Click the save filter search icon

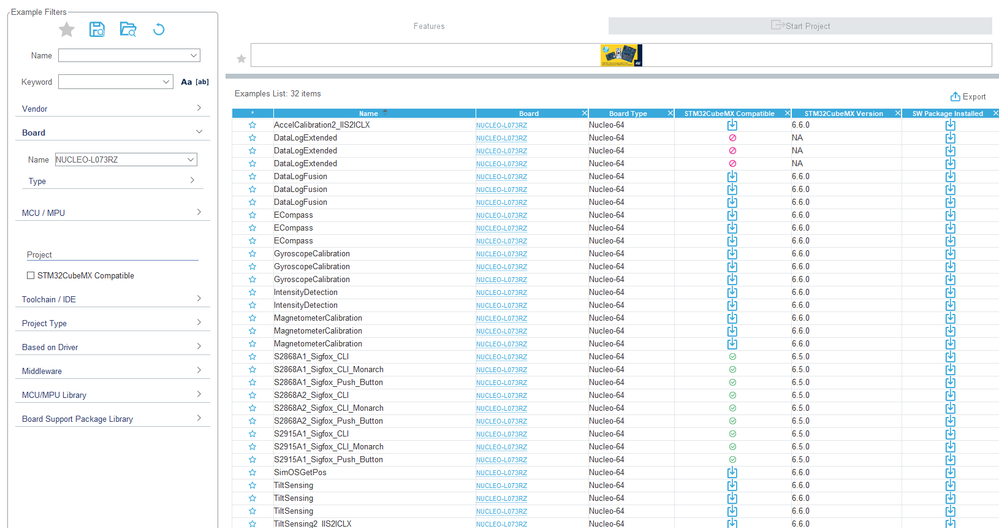(97, 29)
